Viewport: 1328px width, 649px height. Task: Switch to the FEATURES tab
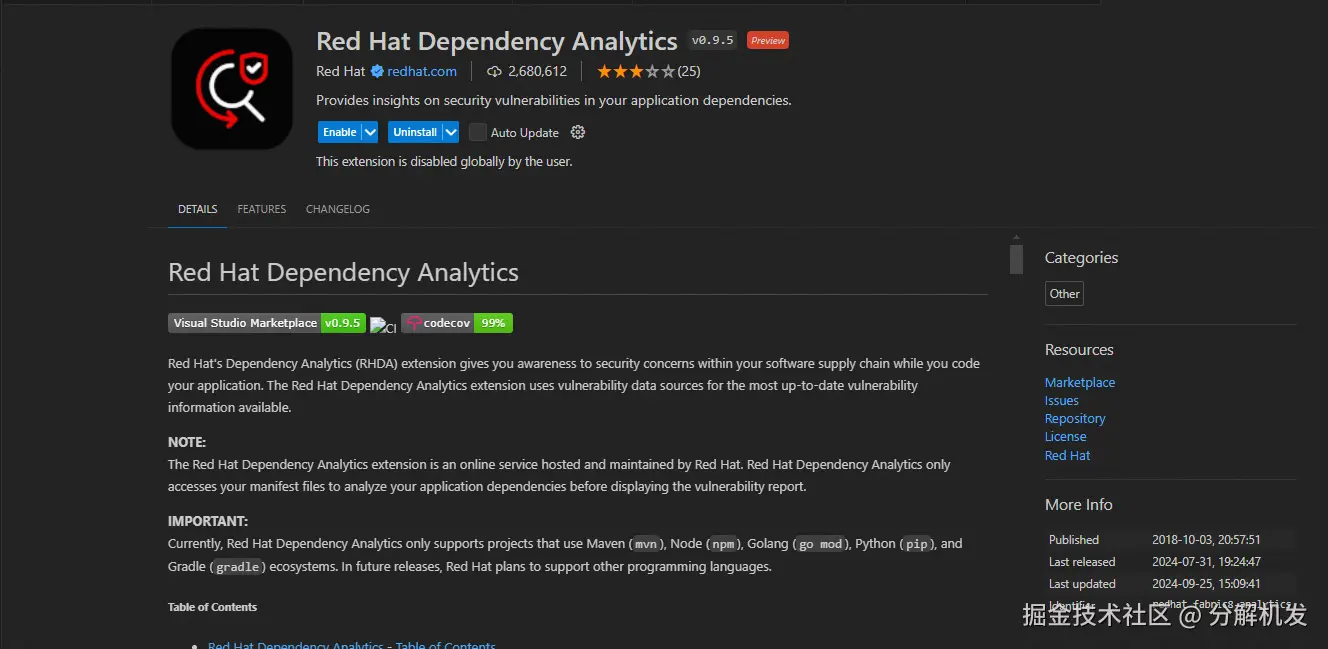262,209
